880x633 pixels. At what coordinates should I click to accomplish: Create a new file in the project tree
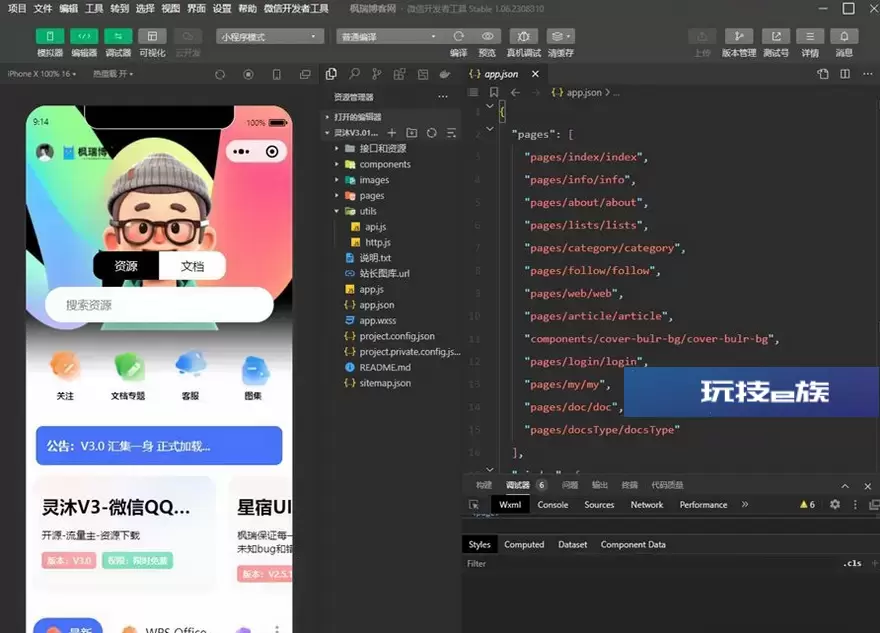[x=392, y=133]
